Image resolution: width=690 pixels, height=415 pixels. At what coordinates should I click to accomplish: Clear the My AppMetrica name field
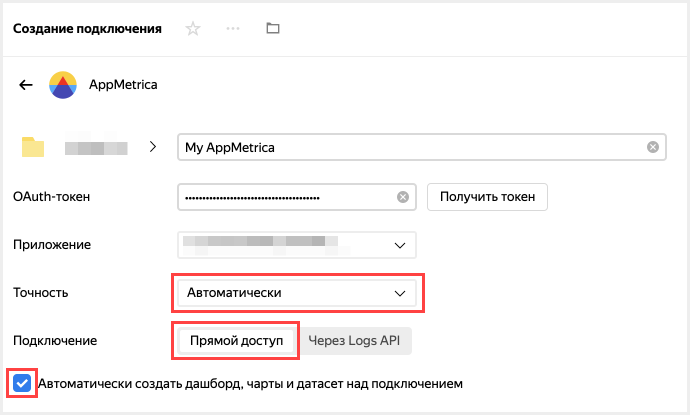coord(652,148)
